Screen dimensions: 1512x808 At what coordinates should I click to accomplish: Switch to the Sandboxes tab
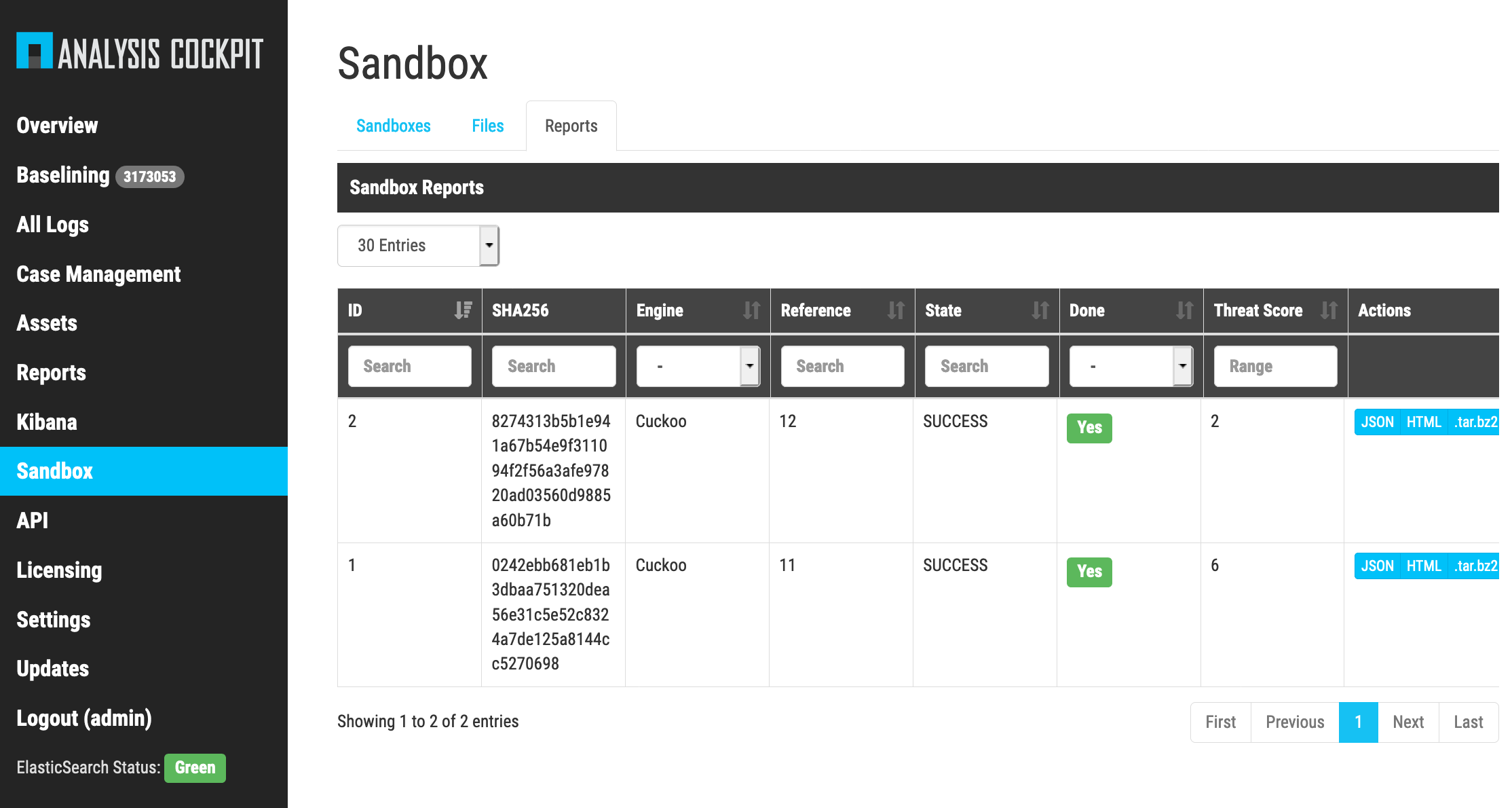click(393, 126)
